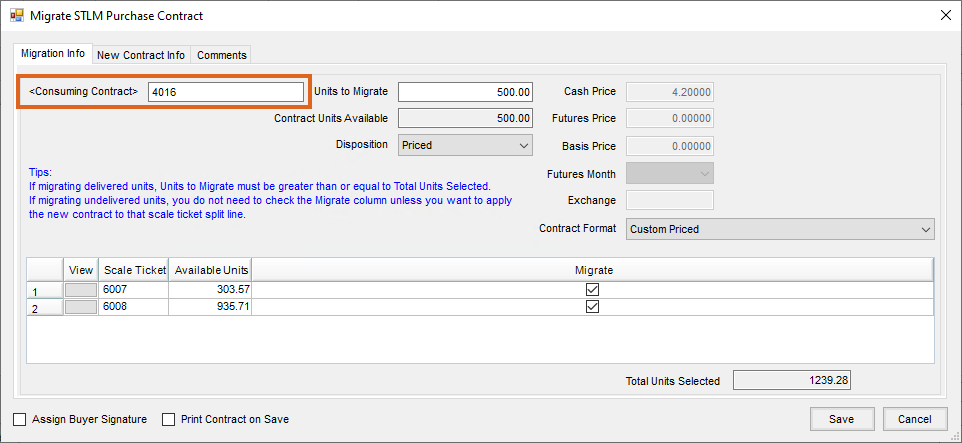The image size is (962, 443).
Task: Click View button for ticket 6008
Action: (81, 307)
